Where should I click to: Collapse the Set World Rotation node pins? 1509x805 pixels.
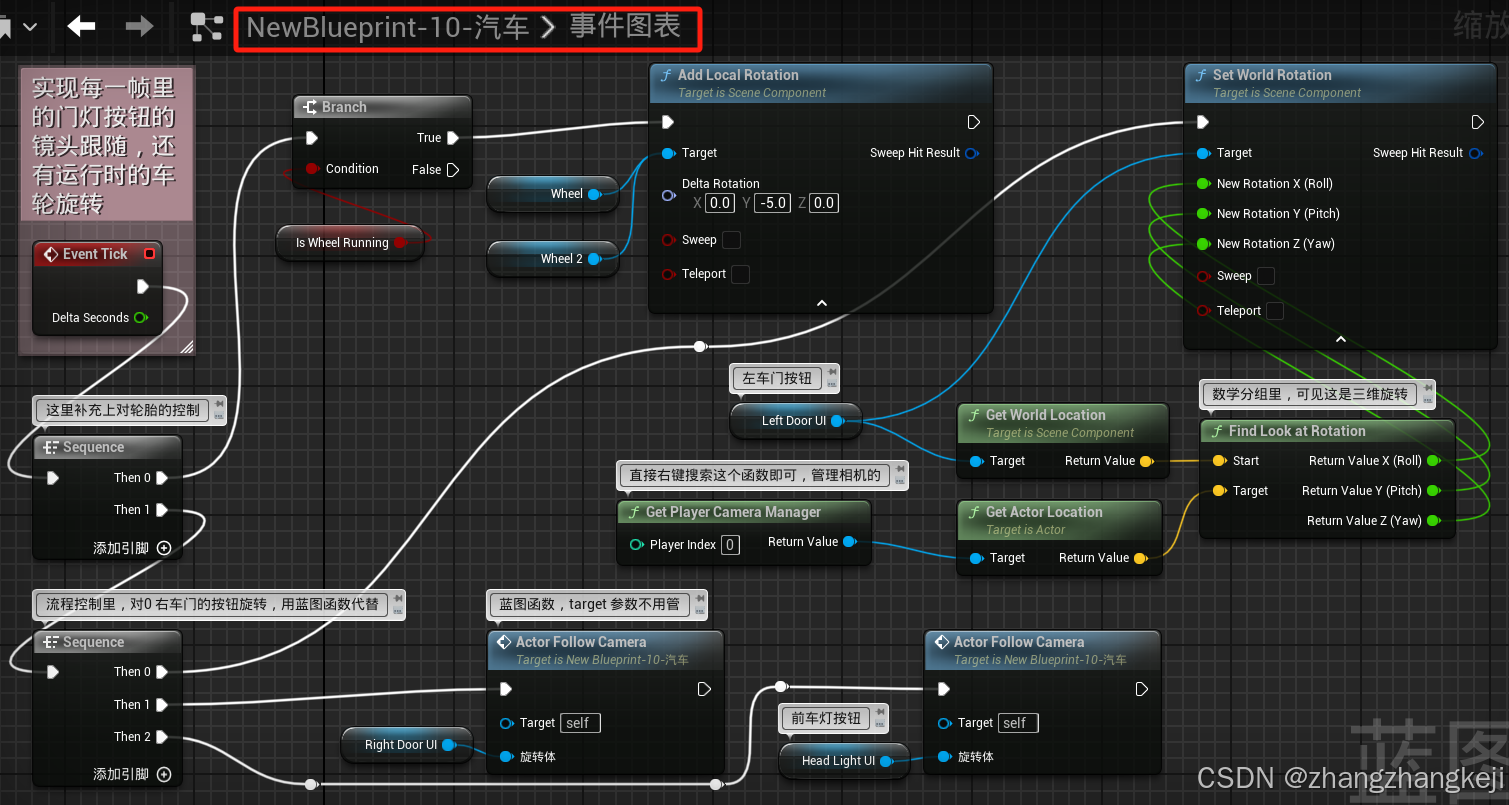1341,339
